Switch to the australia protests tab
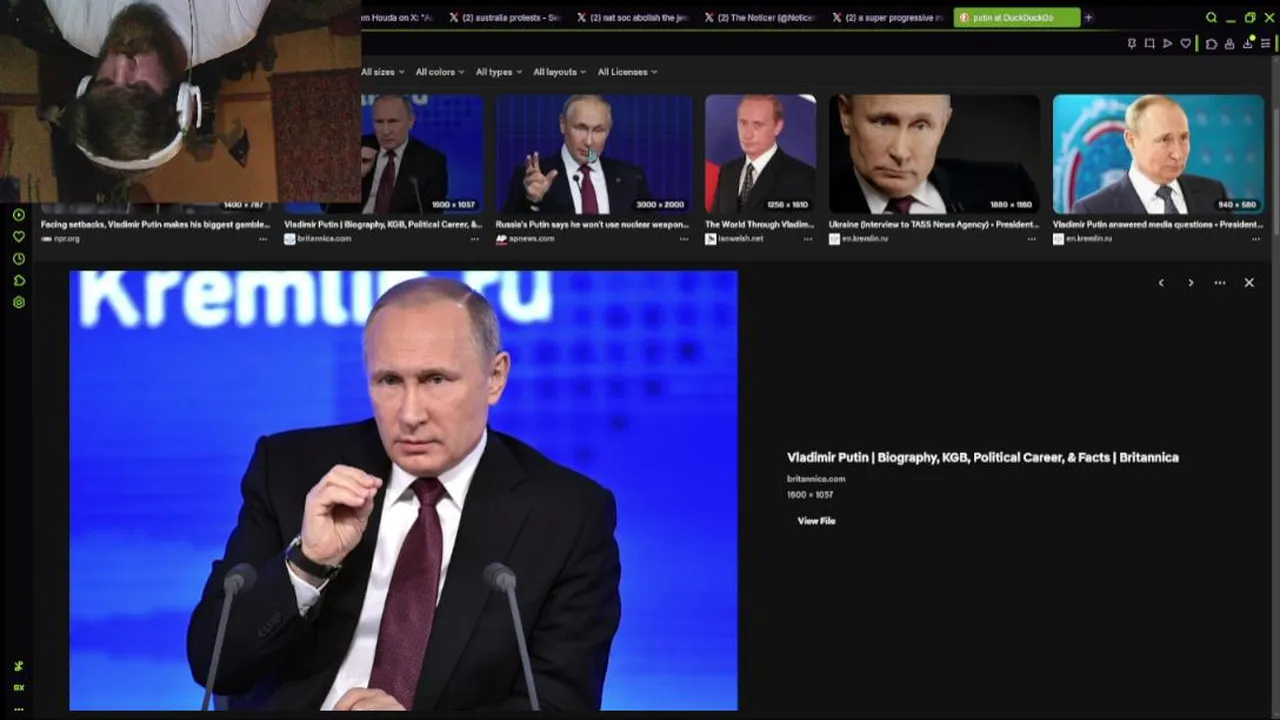Image resolution: width=1280 pixels, height=720 pixels. 505,18
